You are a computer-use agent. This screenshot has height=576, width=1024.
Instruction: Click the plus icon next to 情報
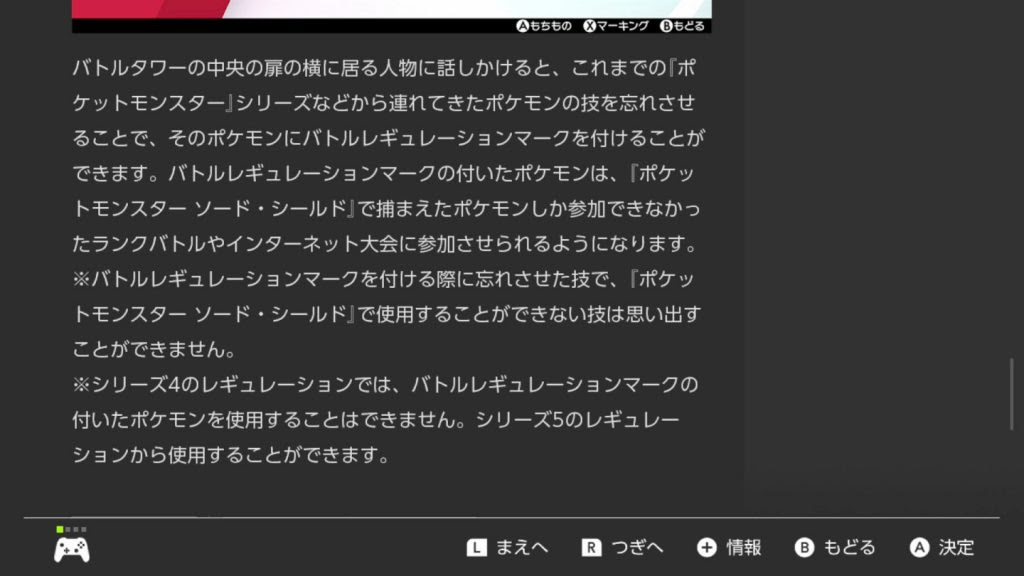click(707, 547)
